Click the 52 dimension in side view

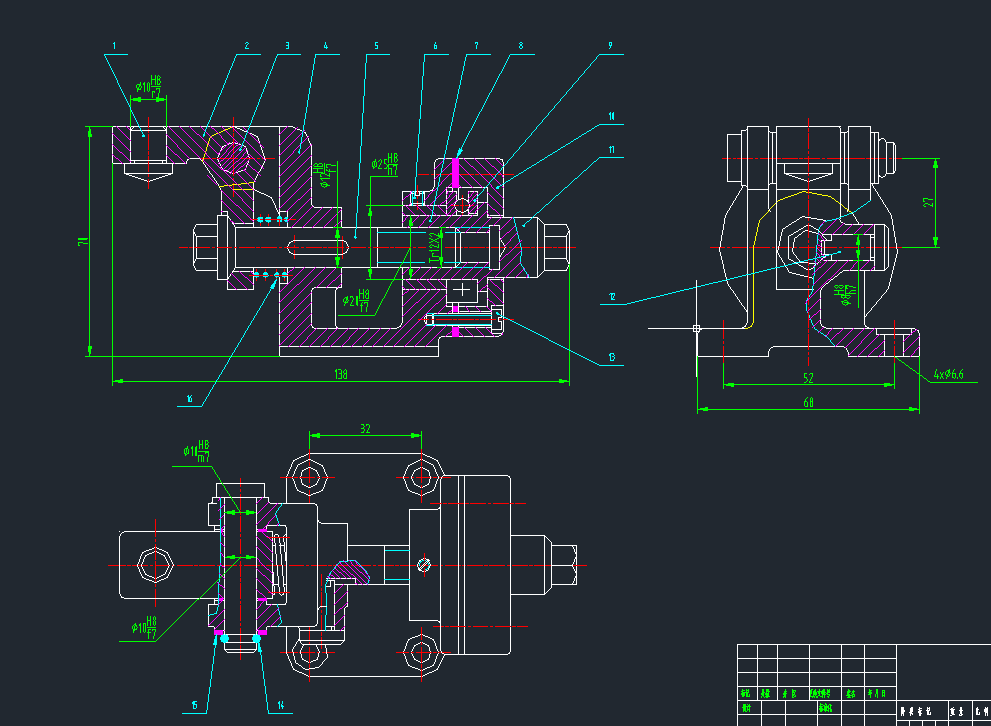tap(808, 377)
